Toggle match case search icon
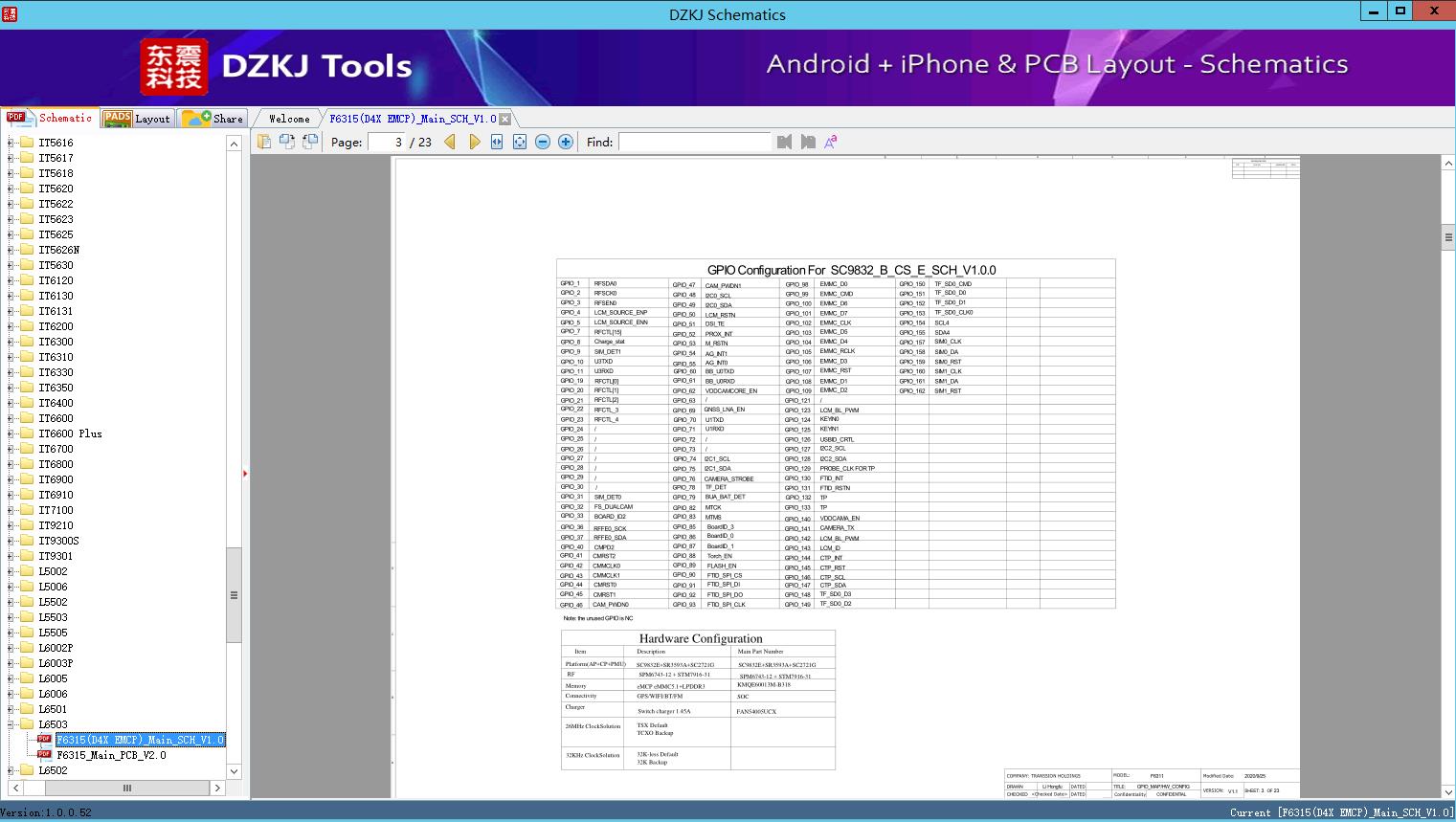 tap(831, 142)
